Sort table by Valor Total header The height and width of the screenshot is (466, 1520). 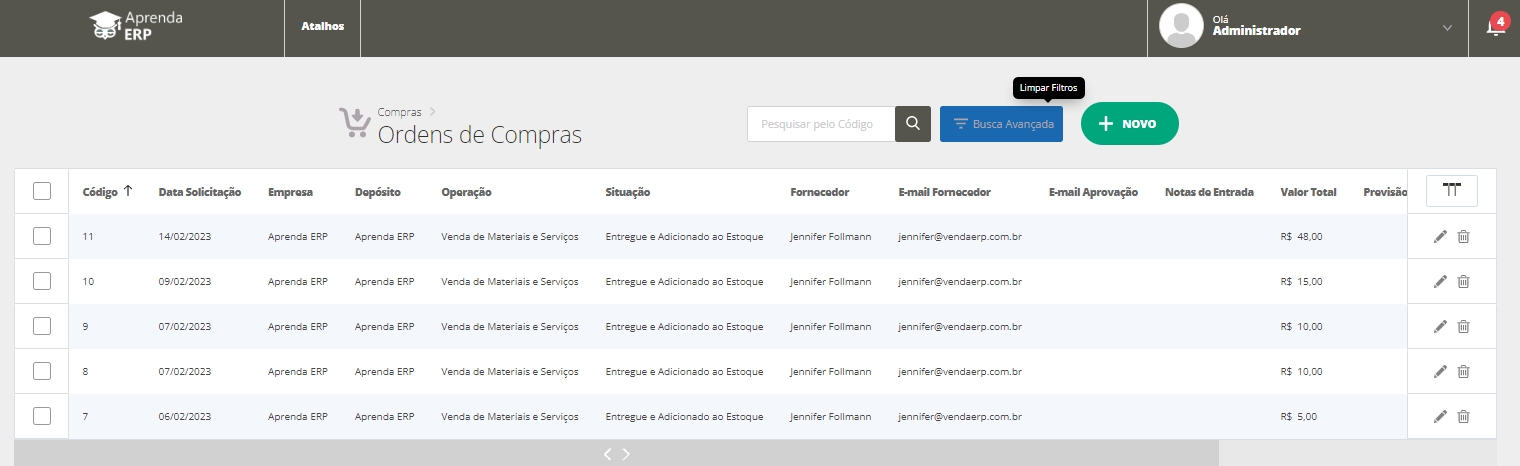[x=1308, y=192]
